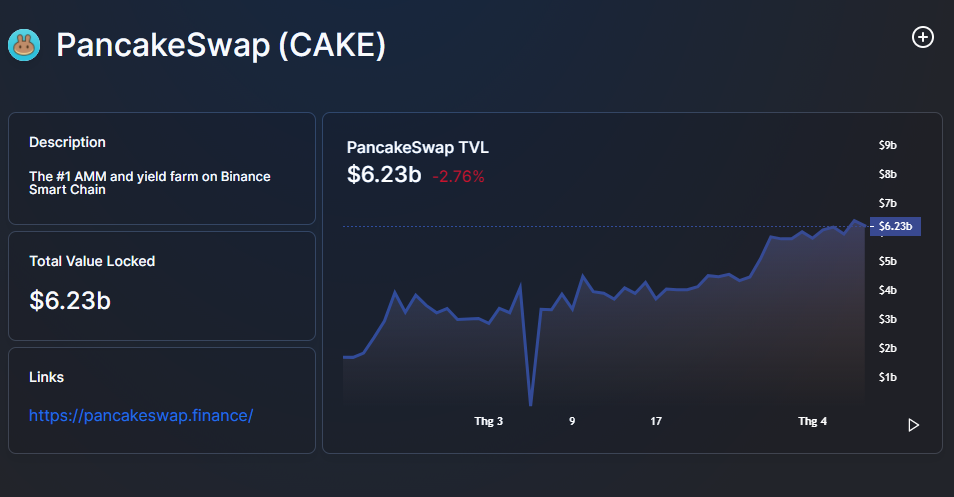Click the PancakeSwap (CAKE) page title
Screen dimensions: 954x497
(x=220, y=45)
